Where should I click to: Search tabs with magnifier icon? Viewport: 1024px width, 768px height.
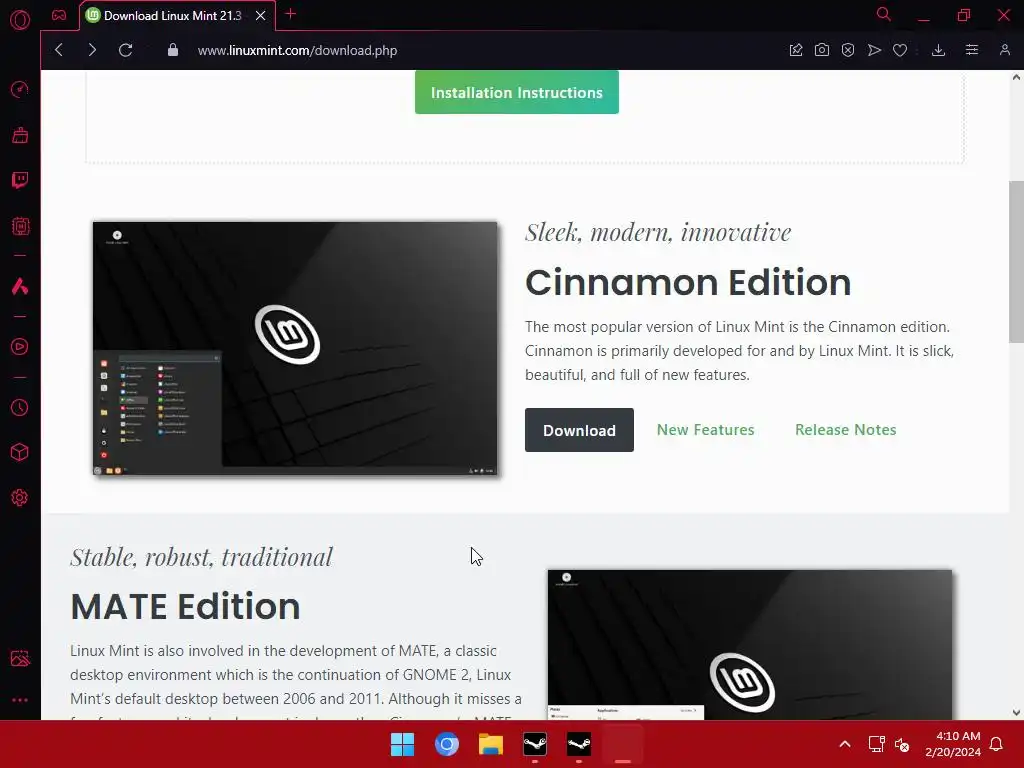click(x=884, y=14)
